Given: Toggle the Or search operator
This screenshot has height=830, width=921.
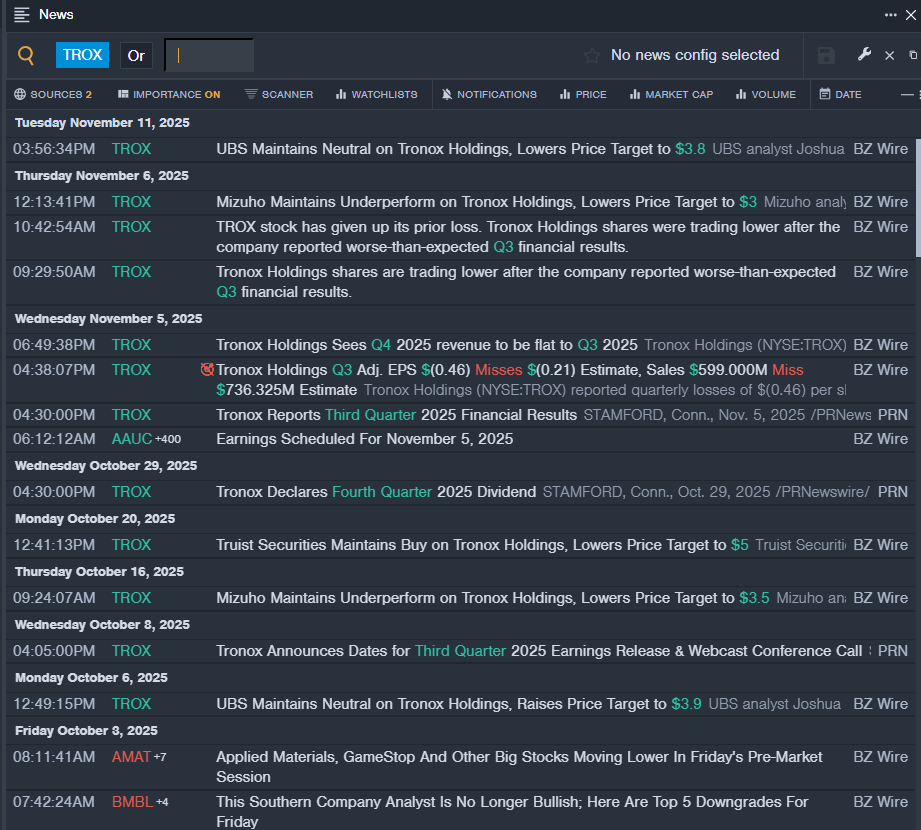Looking at the screenshot, I should pyautogui.click(x=136, y=56).
